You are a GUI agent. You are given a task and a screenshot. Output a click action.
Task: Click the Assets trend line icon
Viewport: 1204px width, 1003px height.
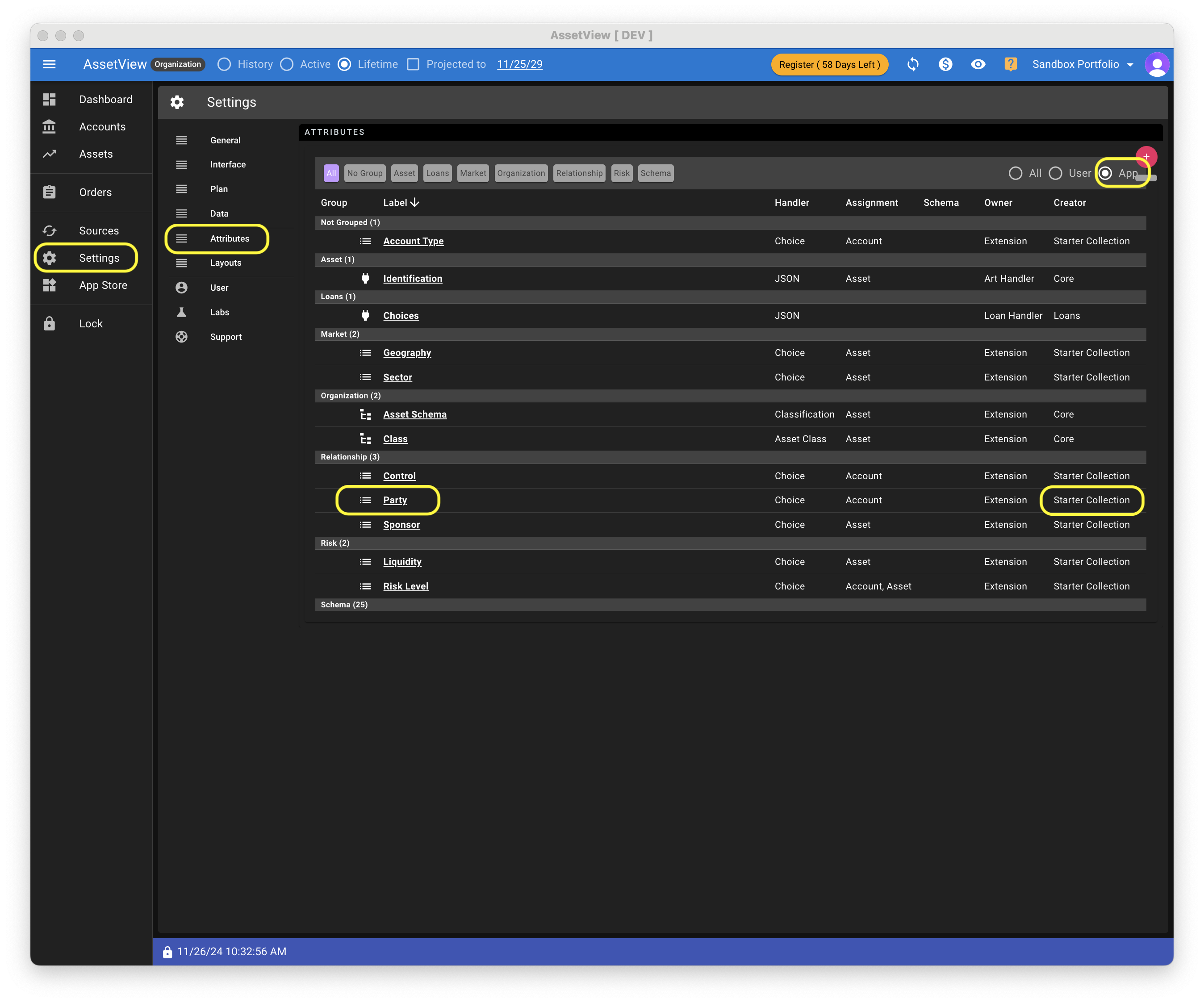(49, 154)
